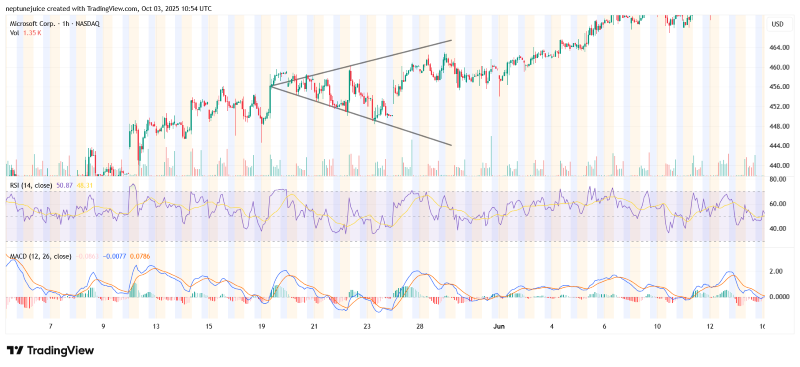The height and width of the screenshot is (367, 800).
Task: Click the TradingView logo
Action: point(50,351)
